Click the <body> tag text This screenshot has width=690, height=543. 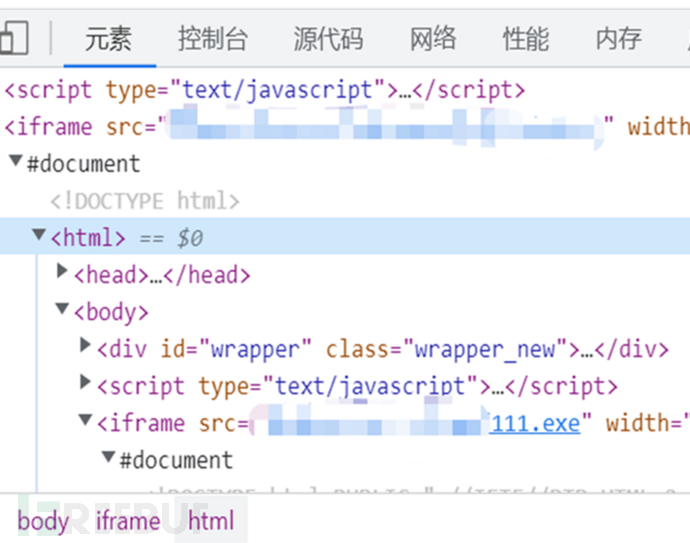pyautogui.click(x=111, y=313)
